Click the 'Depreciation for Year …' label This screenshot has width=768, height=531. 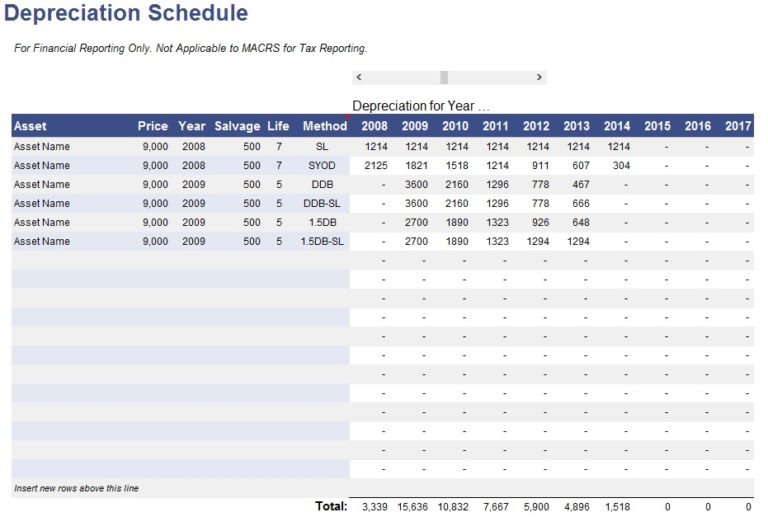pos(421,106)
